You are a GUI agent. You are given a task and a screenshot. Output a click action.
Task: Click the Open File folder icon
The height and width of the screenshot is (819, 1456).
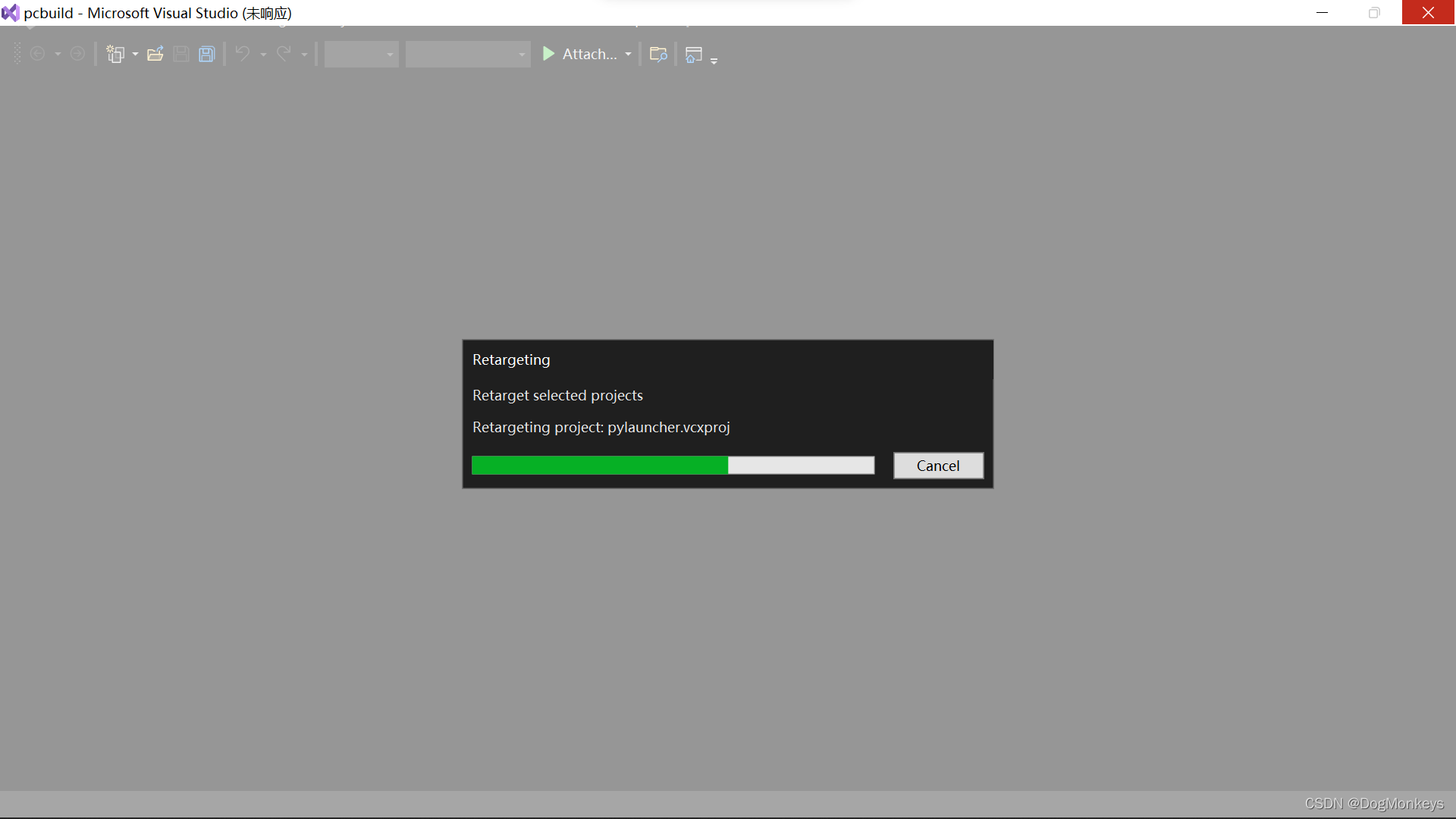coord(155,54)
